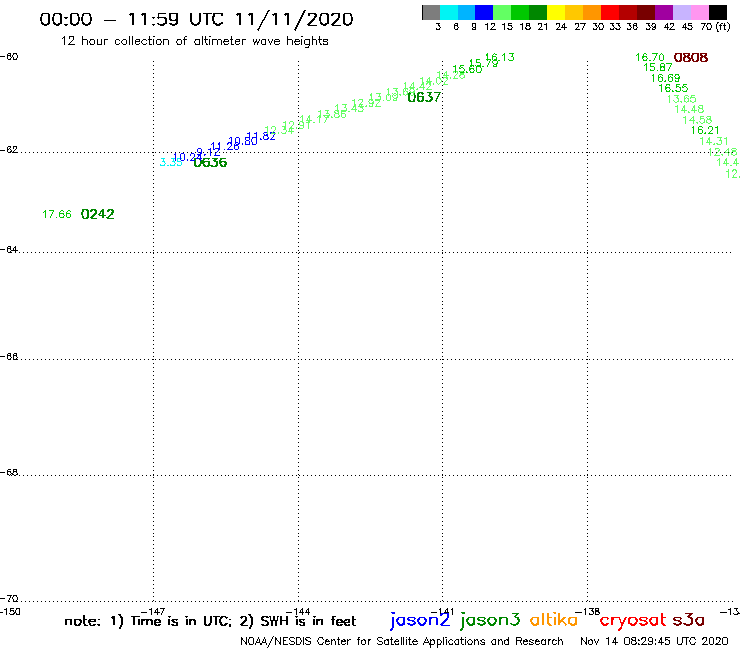Select the '16.21' wave height value
This screenshot has width=740, height=650.
(705, 130)
